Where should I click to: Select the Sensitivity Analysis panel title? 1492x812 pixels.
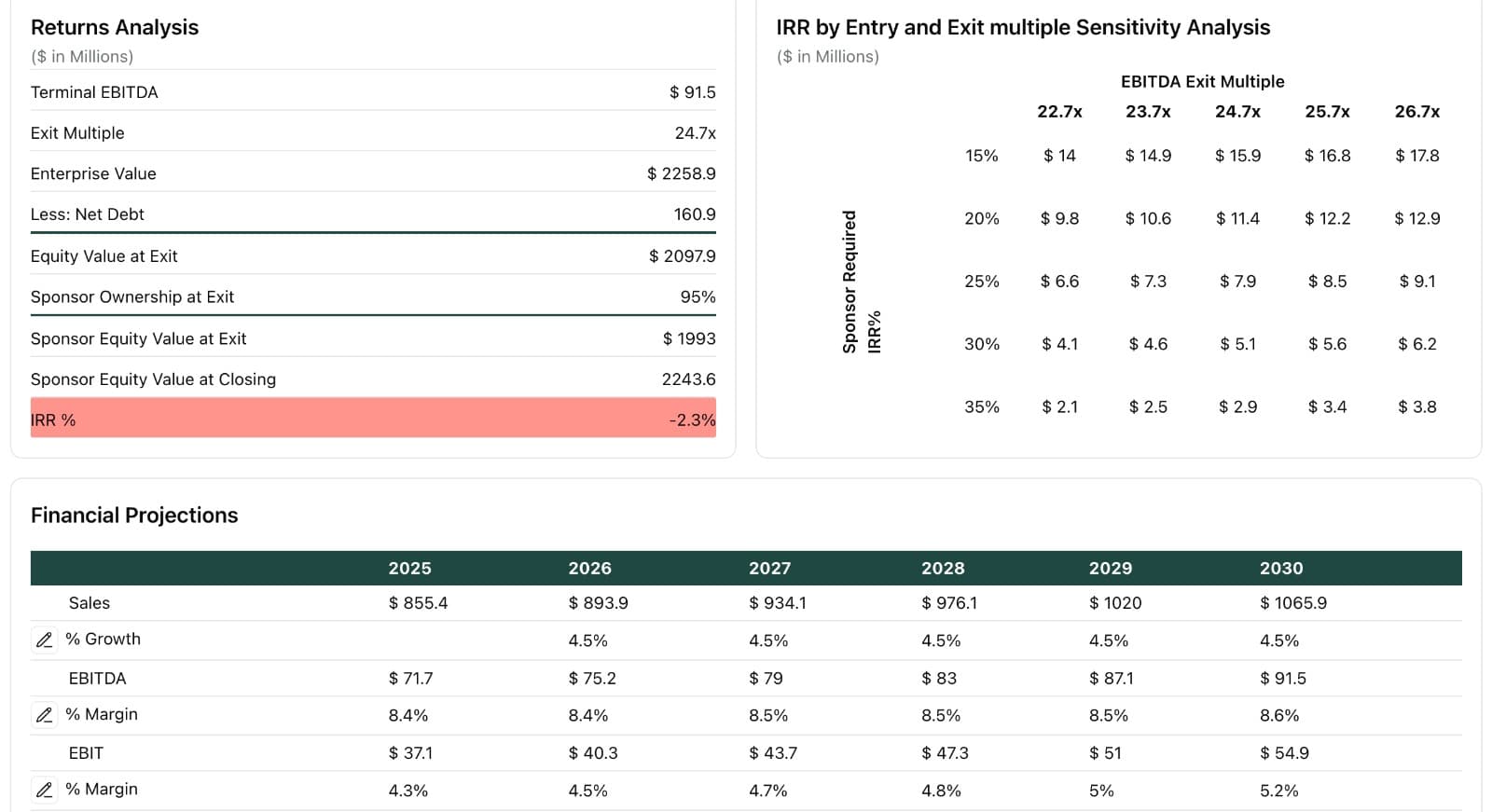click(x=1022, y=27)
